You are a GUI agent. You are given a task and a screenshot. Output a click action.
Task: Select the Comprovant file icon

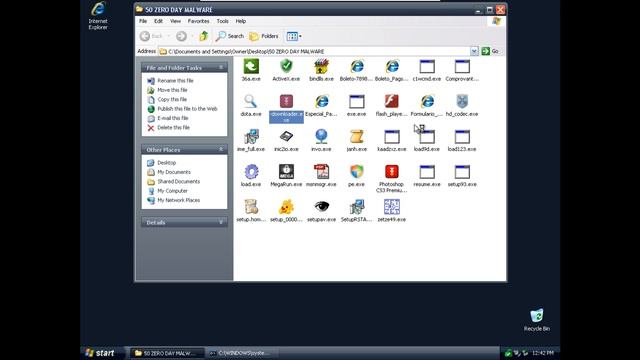462,67
